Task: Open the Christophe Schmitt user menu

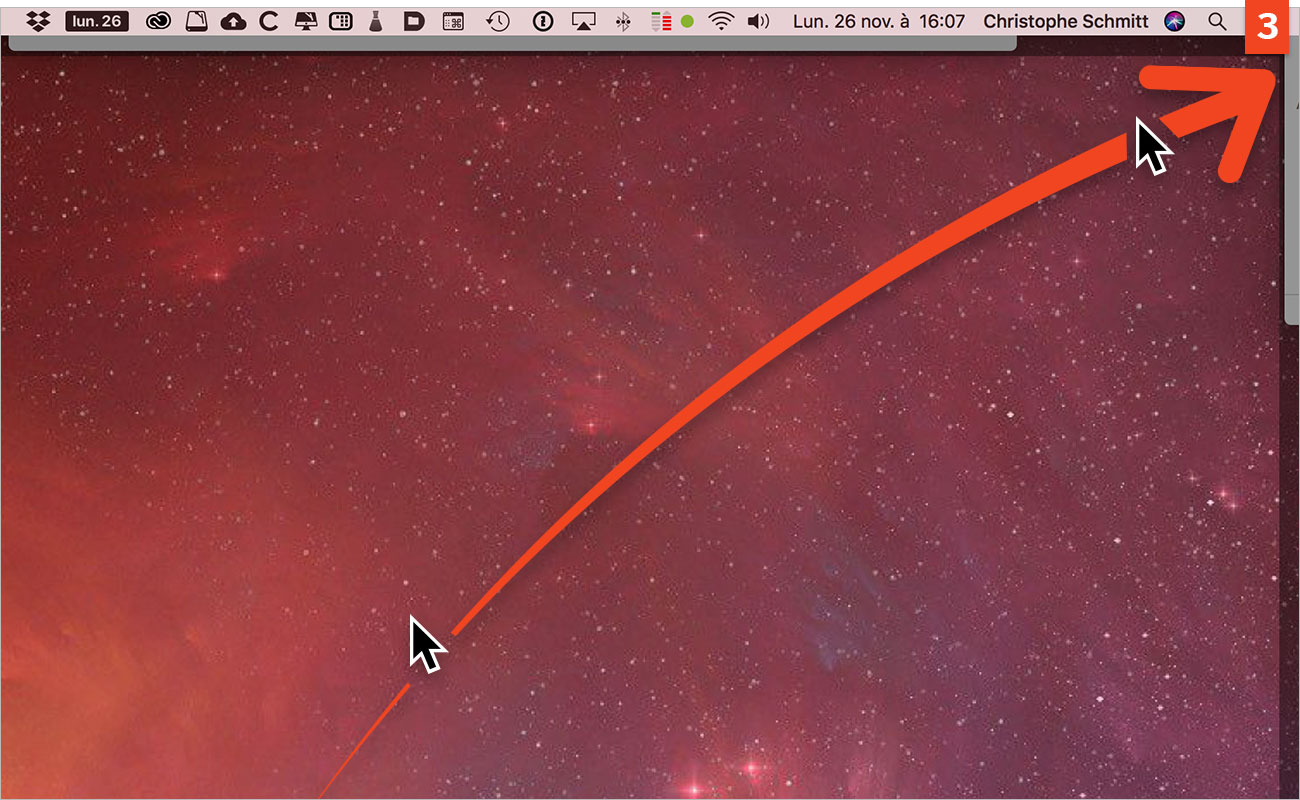Action: click(1066, 21)
